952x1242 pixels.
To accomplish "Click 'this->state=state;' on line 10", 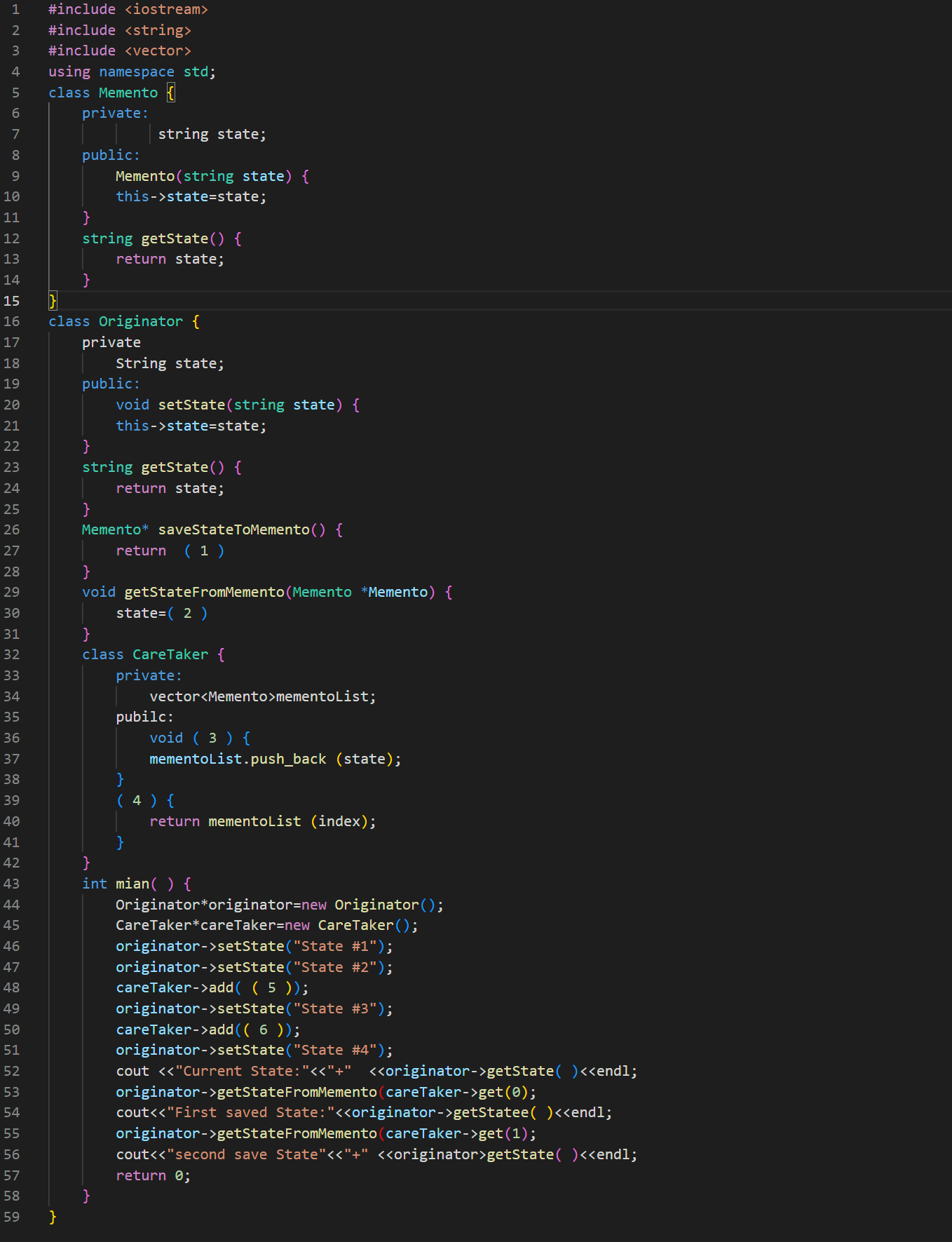I will 191,197.
